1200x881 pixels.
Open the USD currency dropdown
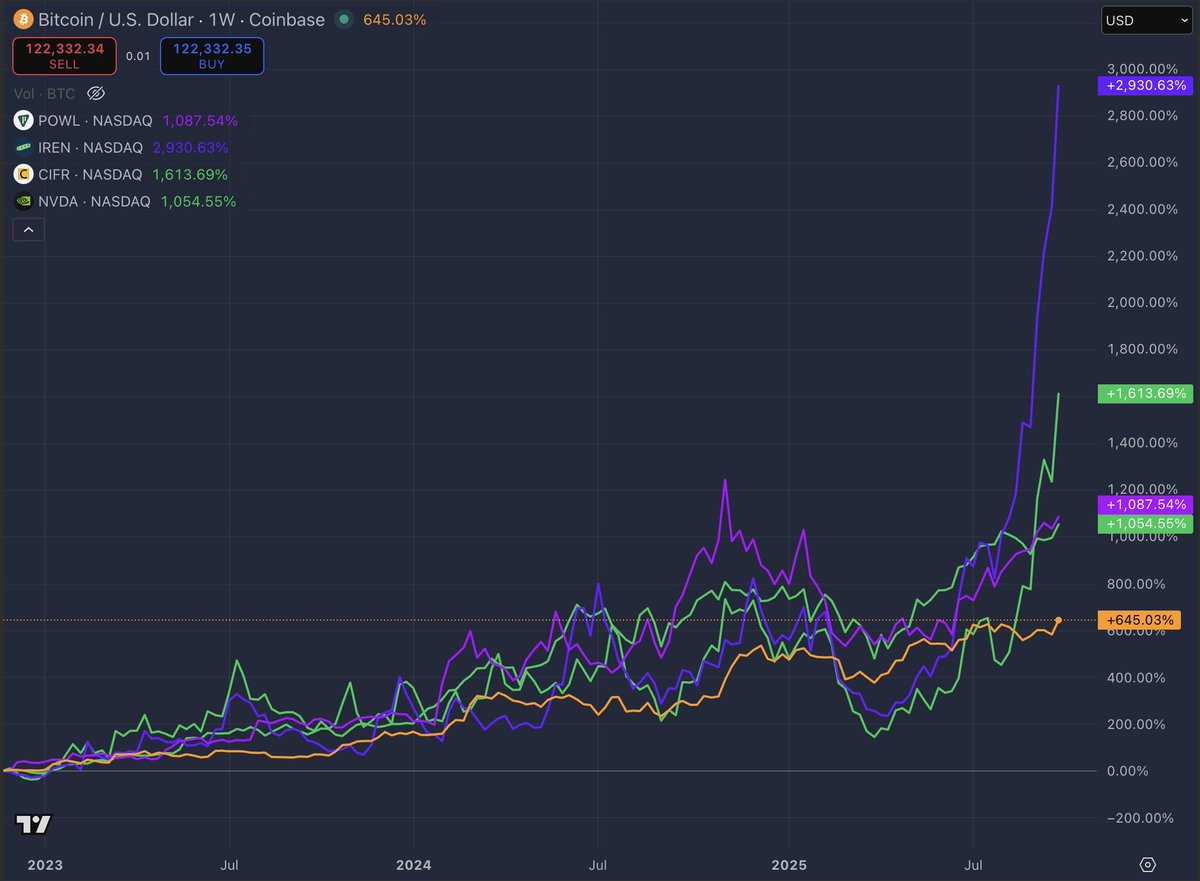coord(1146,19)
